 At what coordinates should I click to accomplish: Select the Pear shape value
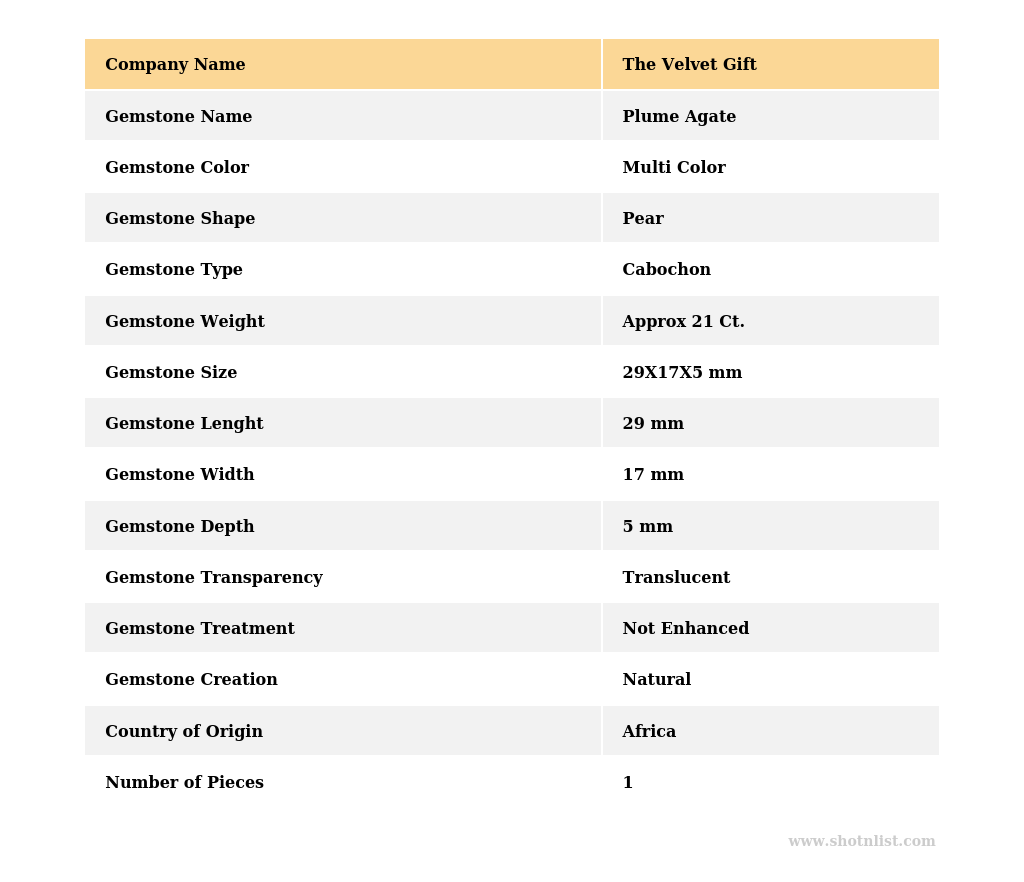tap(643, 219)
